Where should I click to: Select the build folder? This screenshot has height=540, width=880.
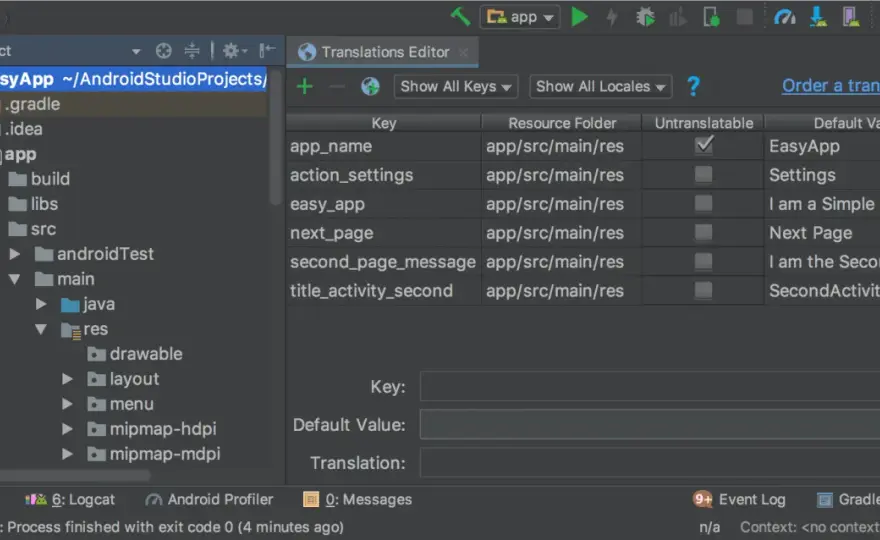[x=39, y=179]
